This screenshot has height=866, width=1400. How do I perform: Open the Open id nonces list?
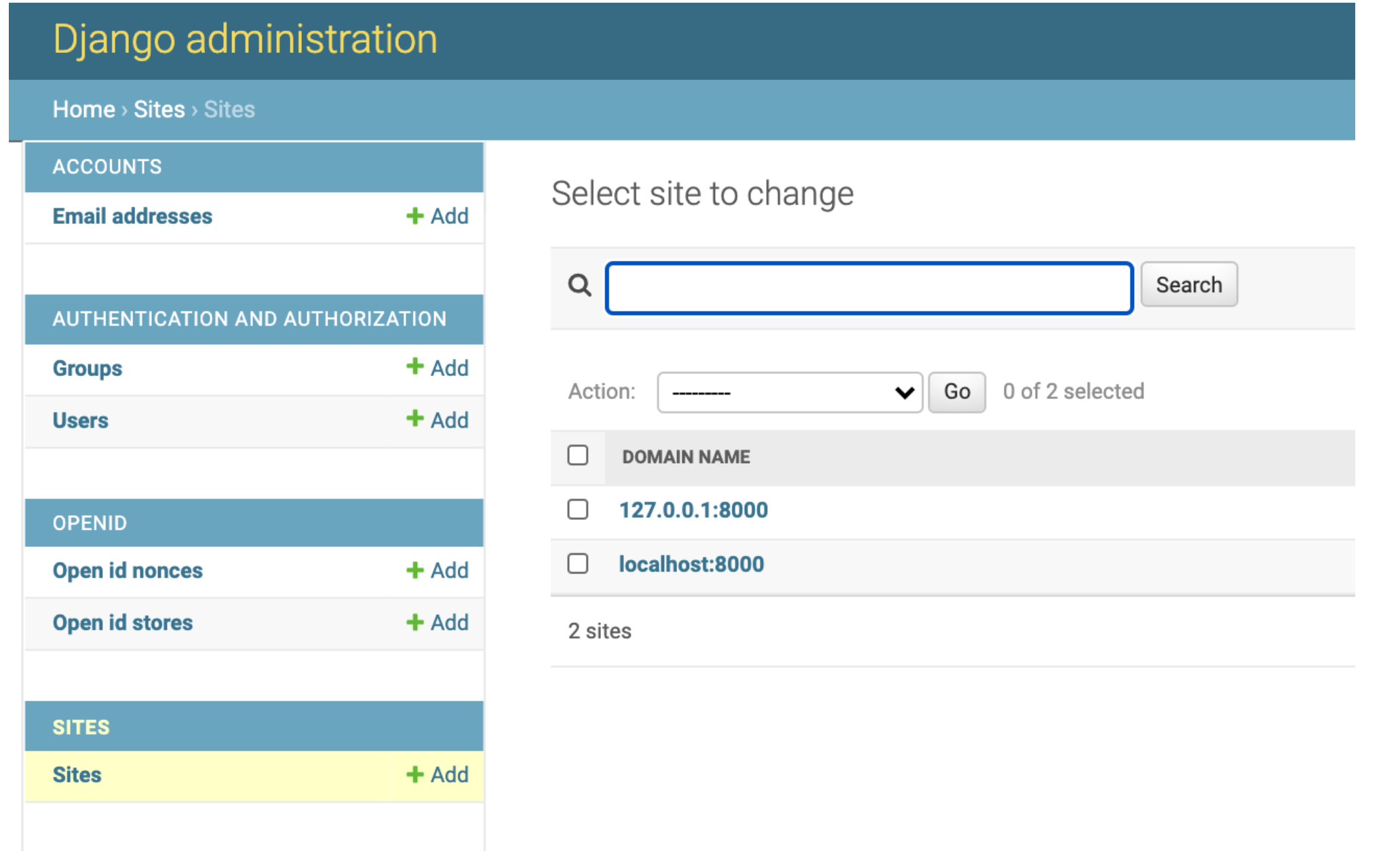(x=128, y=571)
